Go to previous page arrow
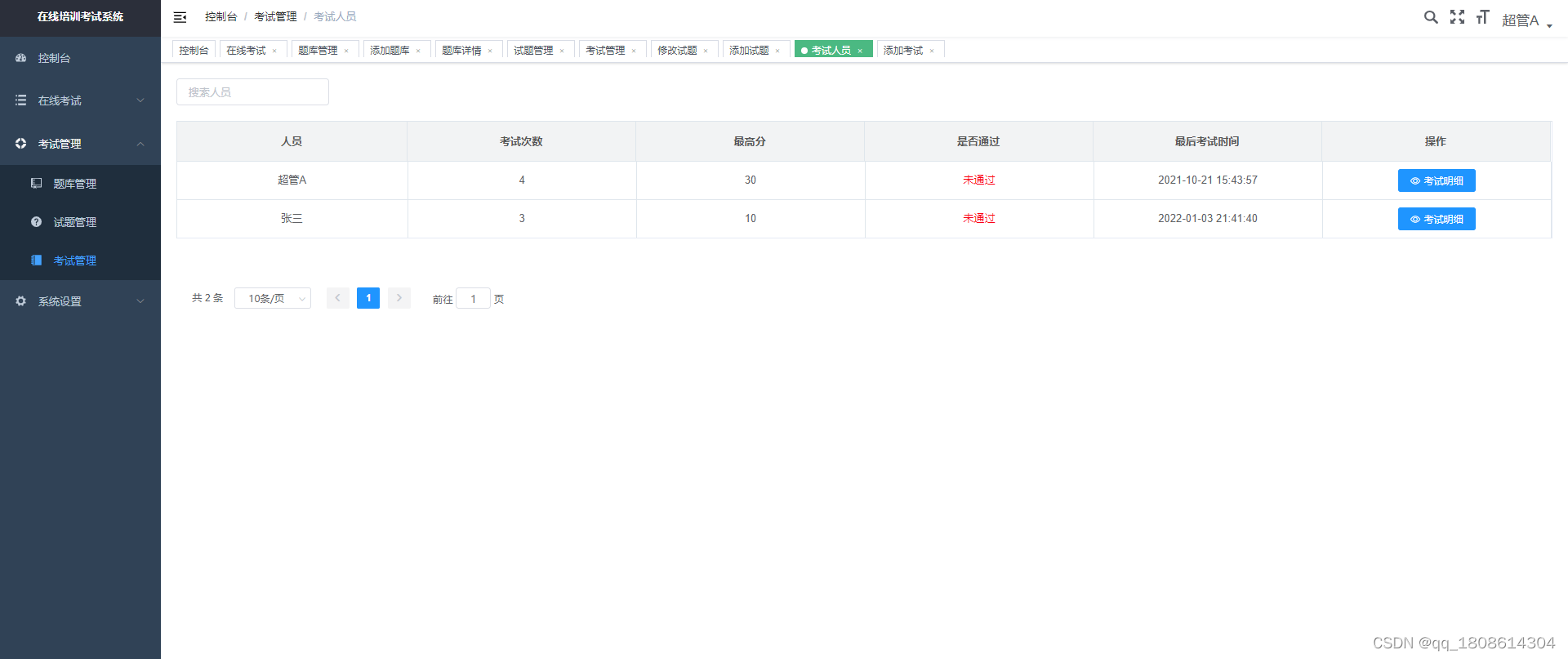1568x659 pixels. coord(338,298)
